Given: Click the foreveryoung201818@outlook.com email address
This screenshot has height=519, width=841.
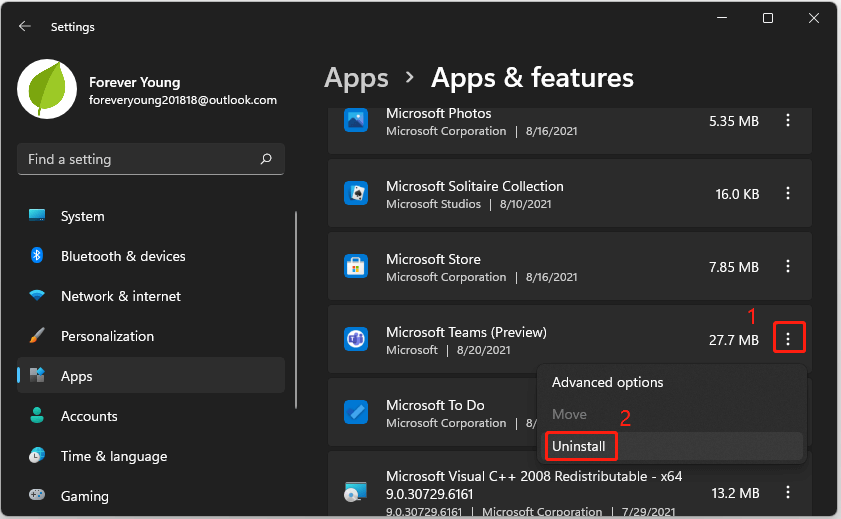Looking at the screenshot, I should click(x=183, y=100).
